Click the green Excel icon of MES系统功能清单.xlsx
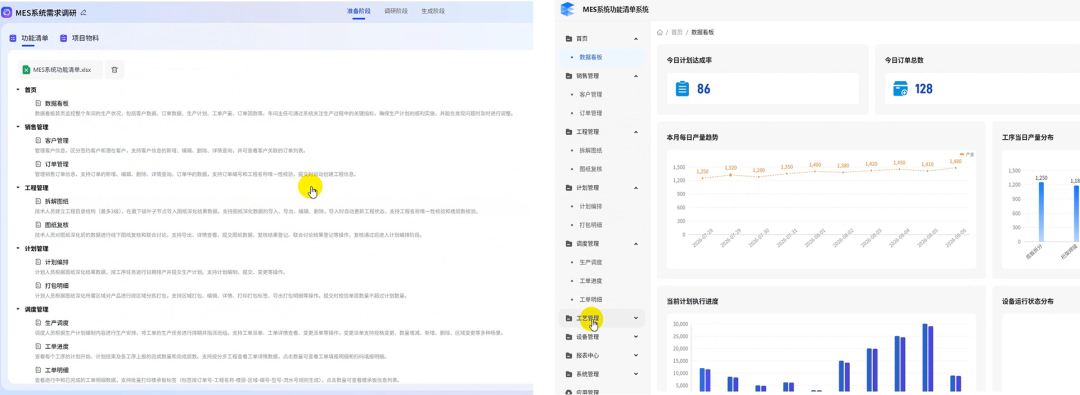Screen dimensions: 1080x395 click(26, 70)
